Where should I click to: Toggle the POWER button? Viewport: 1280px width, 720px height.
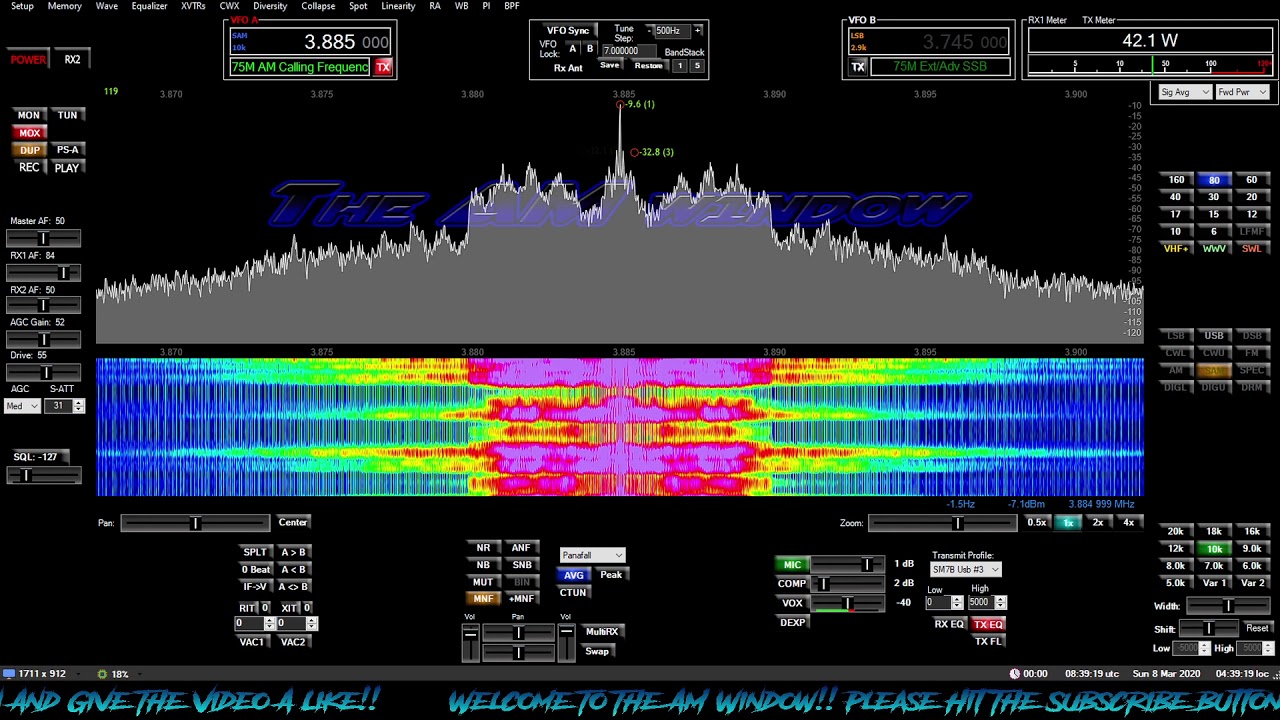(x=28, y=60)
